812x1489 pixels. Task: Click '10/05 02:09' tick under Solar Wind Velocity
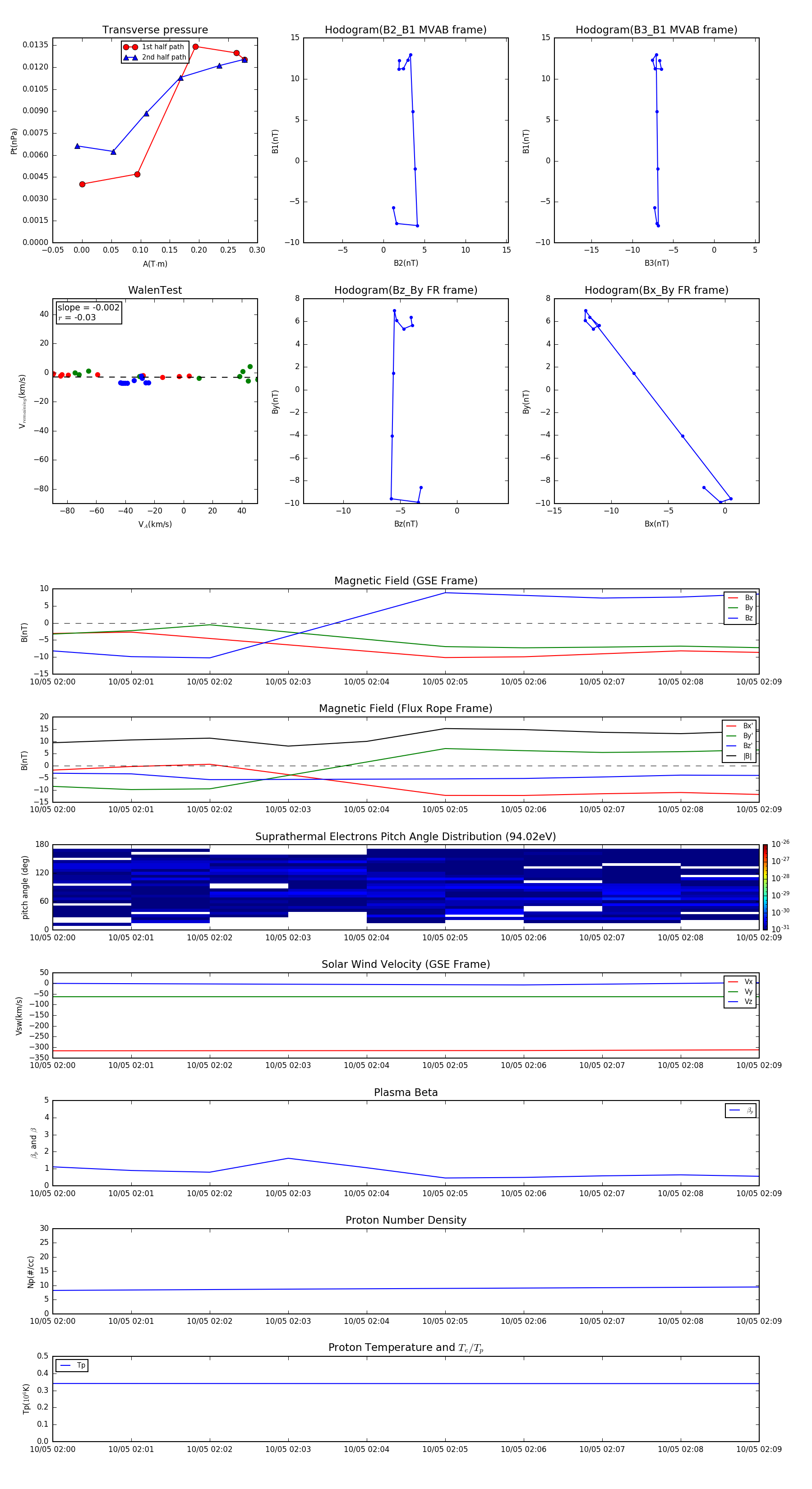pyautogui.click(x=759, y=1065)
